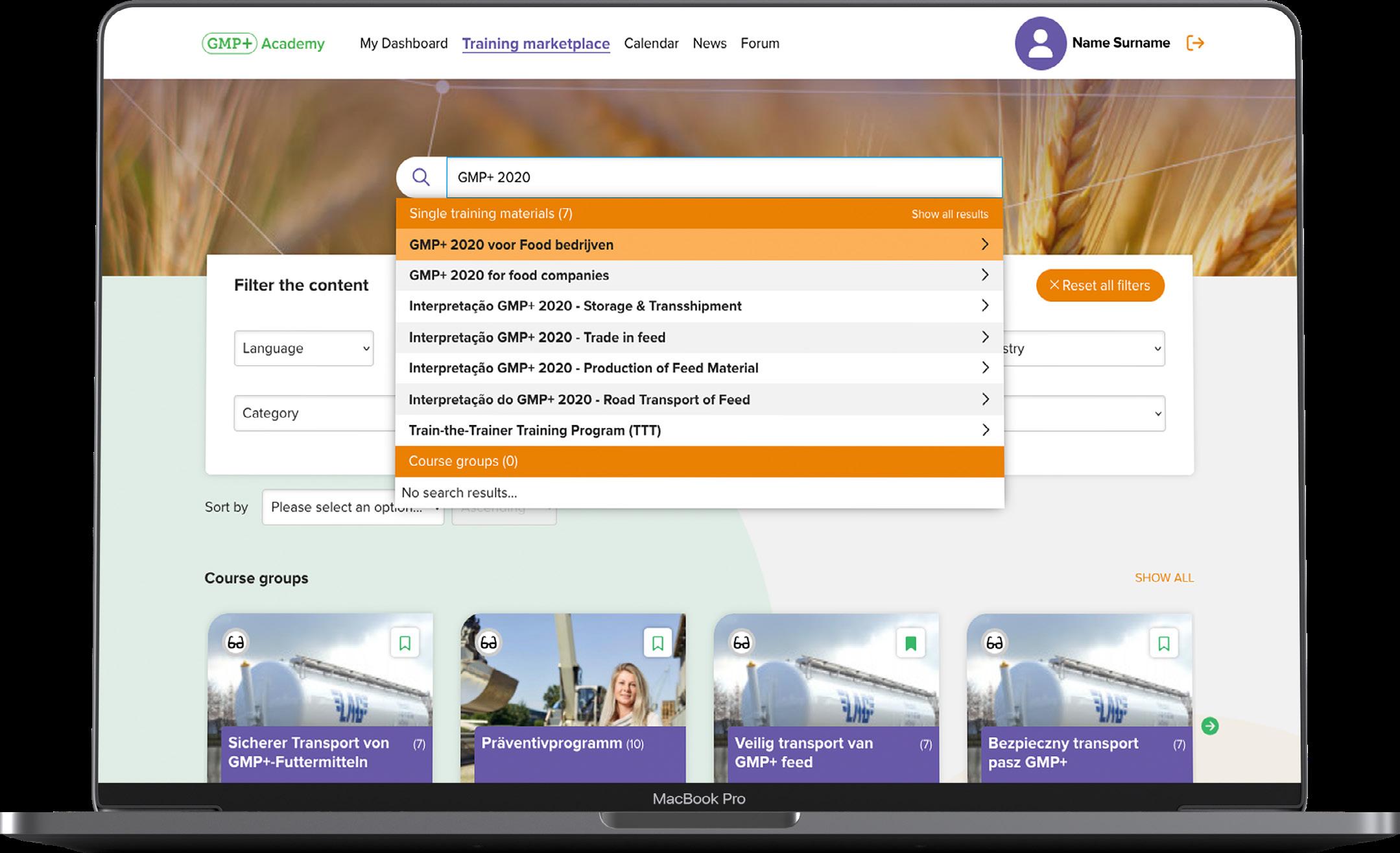Click the search text input field
Image resolution: width=1400 pixels, height=853 pixels.
pos(723,177)
